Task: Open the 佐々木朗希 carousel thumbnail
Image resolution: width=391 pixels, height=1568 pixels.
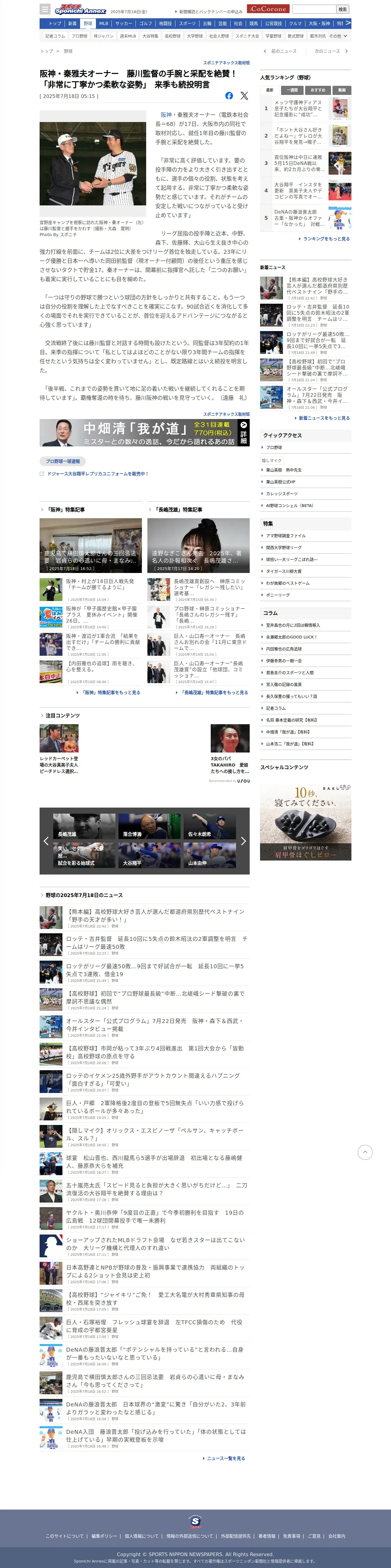Action: [210, 826]
